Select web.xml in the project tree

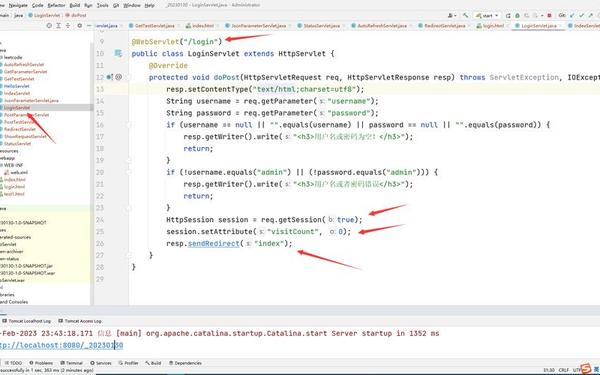(19, 173)
